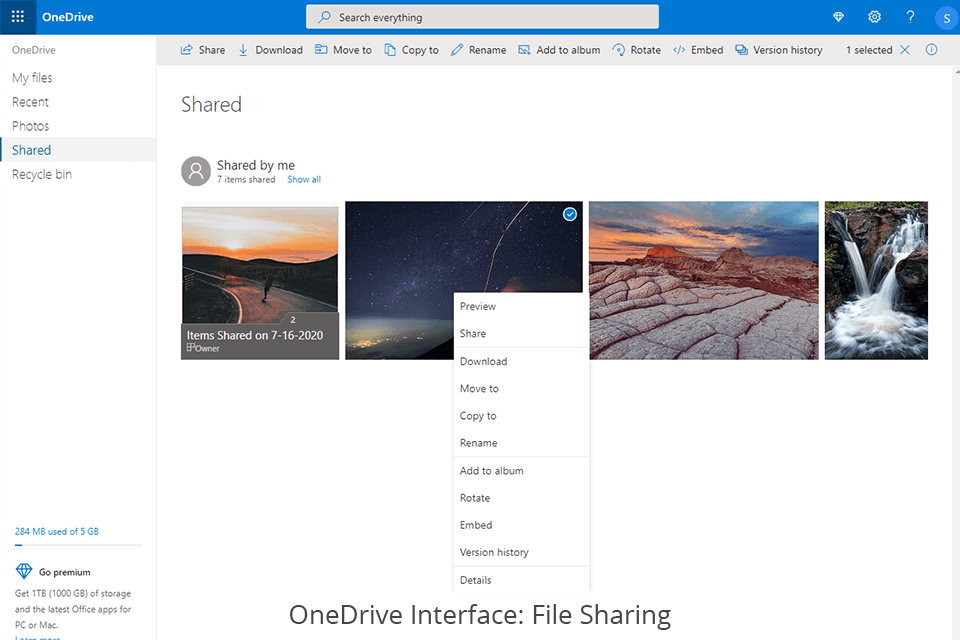This screenshot has width=960, height=640.
Task: Click the information icon on the toolbar
Action: pyautogui.click(x=932, y=49)
